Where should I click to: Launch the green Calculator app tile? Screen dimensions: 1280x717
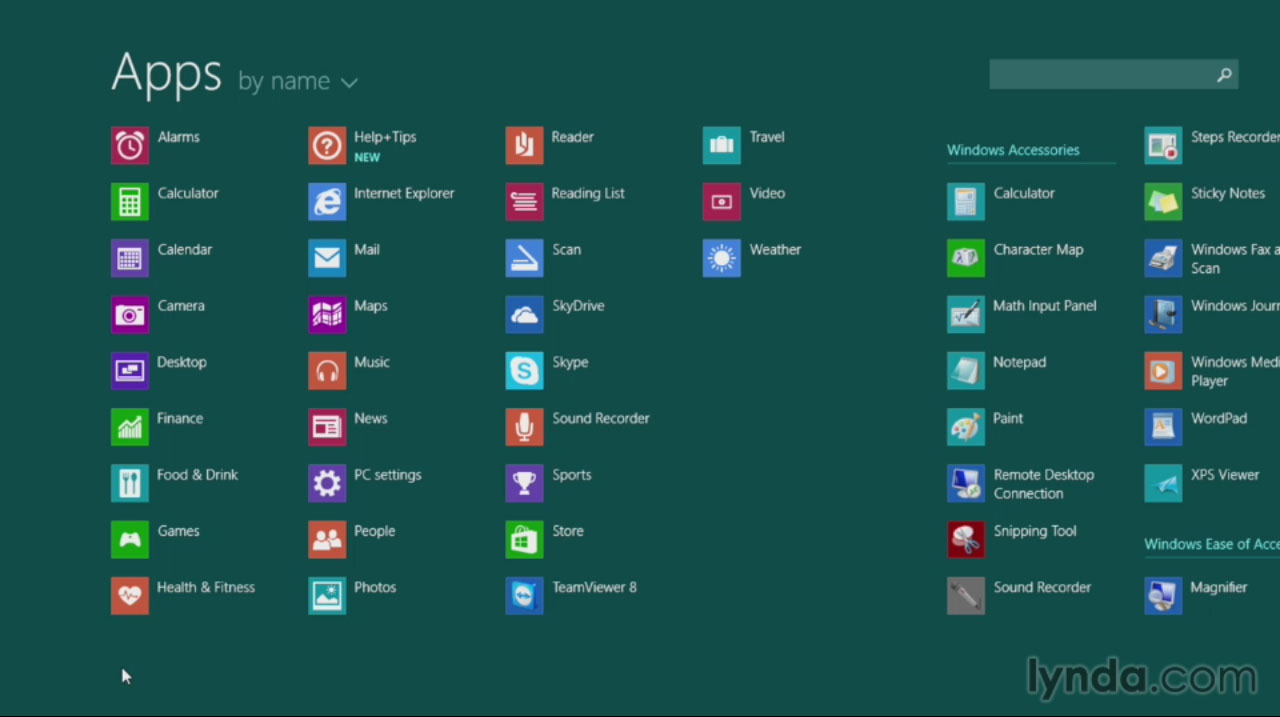tap(130, 202)
